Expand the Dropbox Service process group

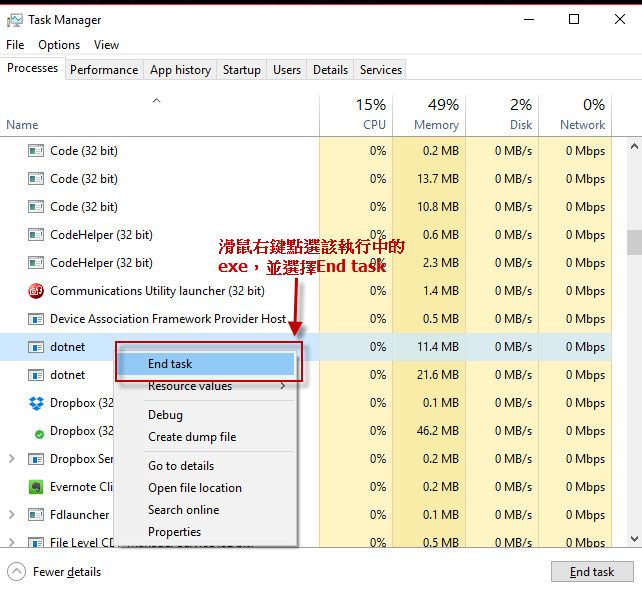(x=12, y=459)
